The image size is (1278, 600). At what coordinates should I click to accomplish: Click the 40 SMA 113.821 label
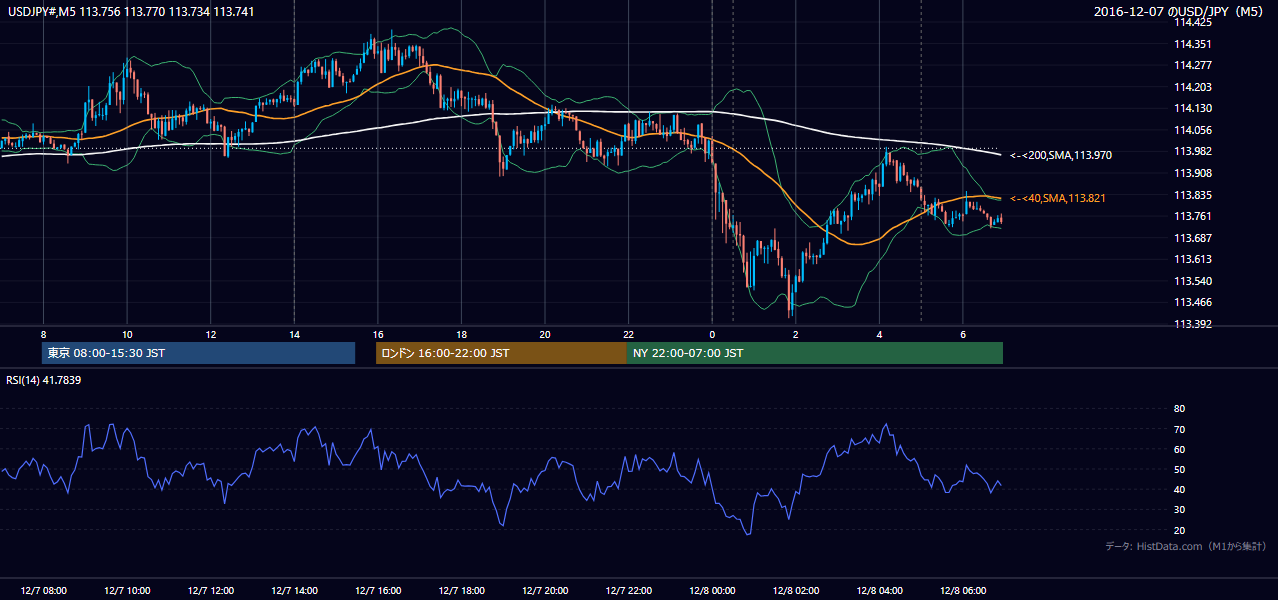[1057, 199]
